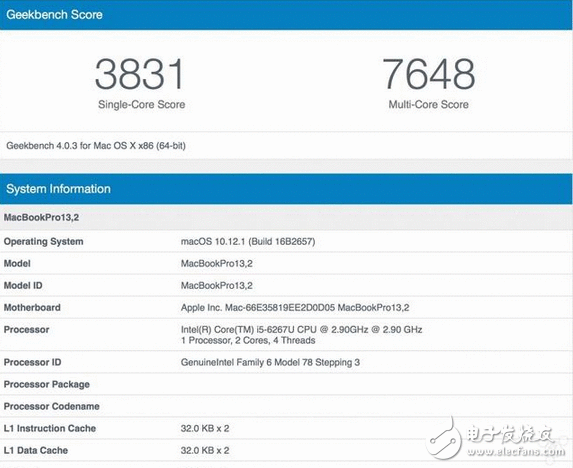Screen dimensions: 573x468
Task: Click the Processor Package label
Action: pyautogui.click(x=47, y=384)
